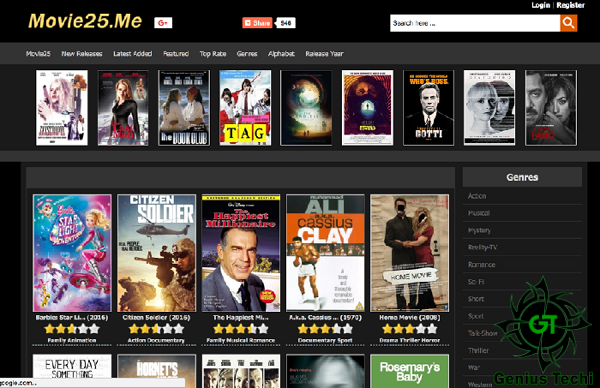Open the Movie25.Me site logo

tap(85, 21)
